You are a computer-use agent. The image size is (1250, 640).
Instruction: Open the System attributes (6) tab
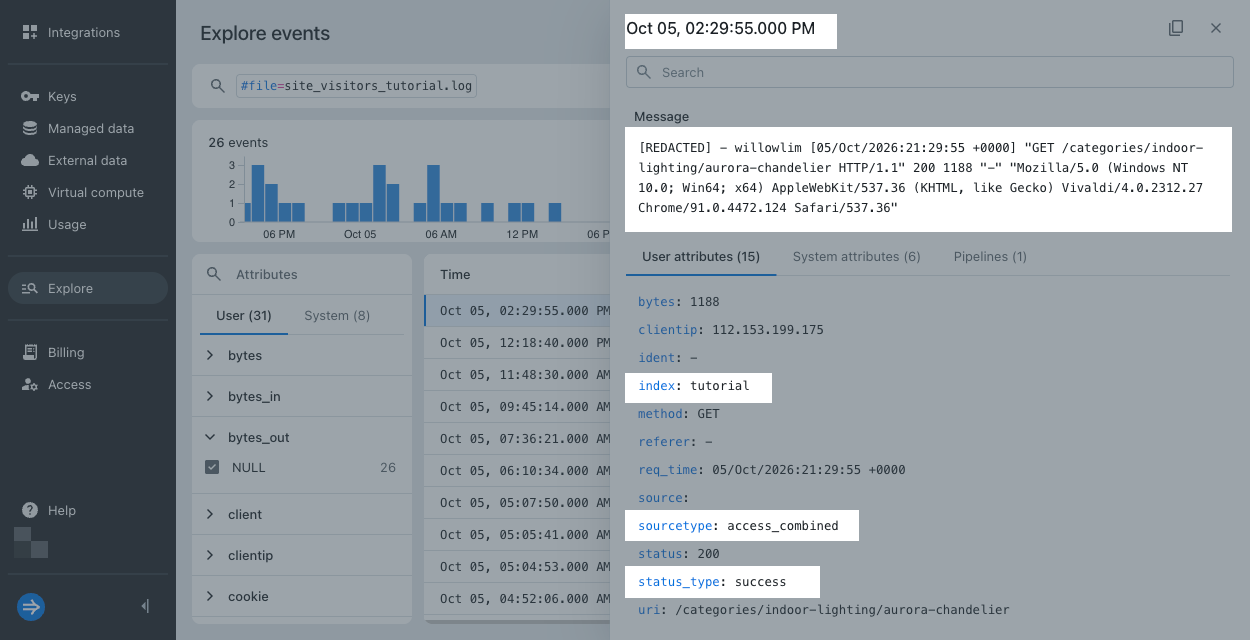857,256
